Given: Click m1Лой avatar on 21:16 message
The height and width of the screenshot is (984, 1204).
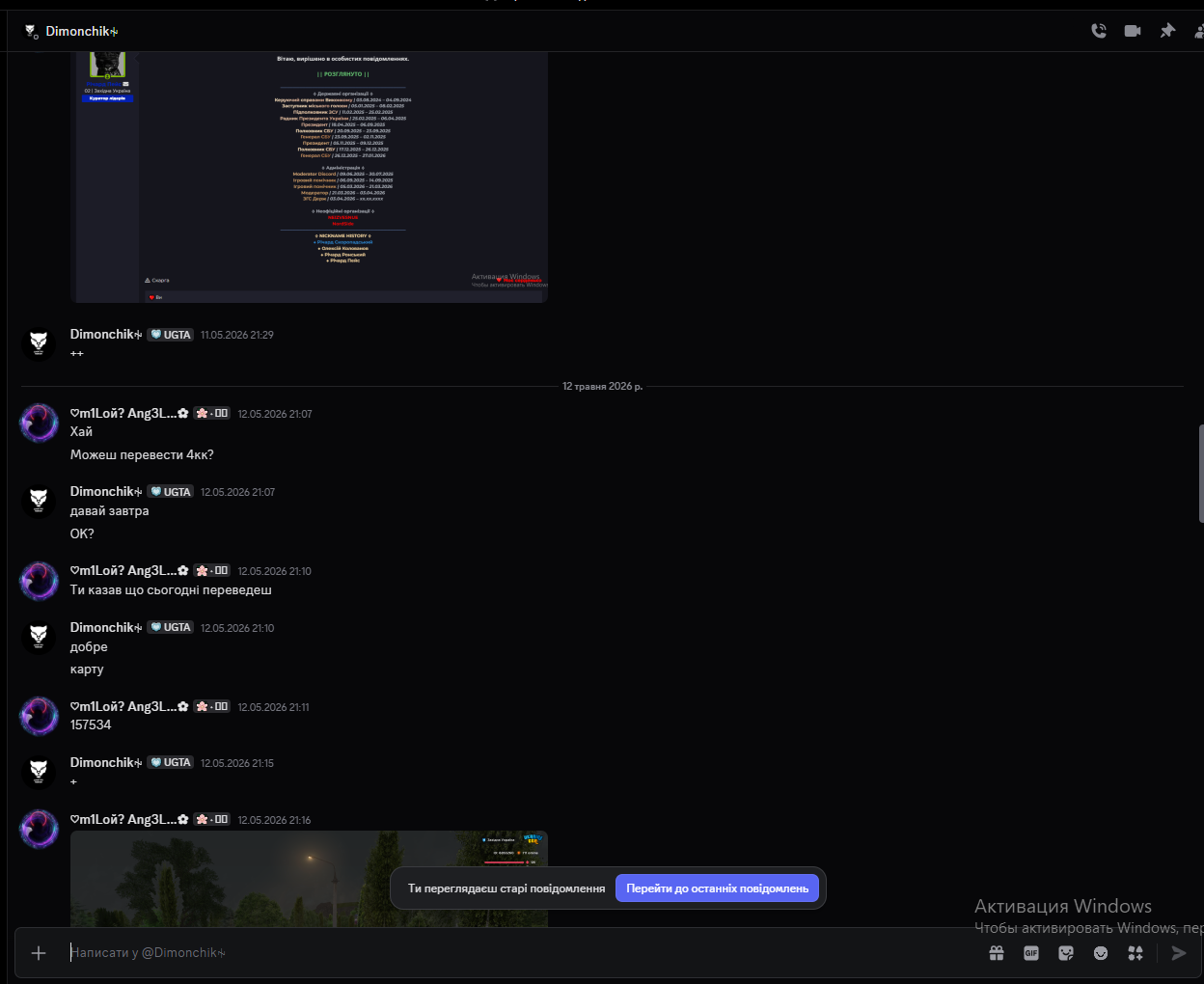Looking at the screenshot, I should coord(39,829).
